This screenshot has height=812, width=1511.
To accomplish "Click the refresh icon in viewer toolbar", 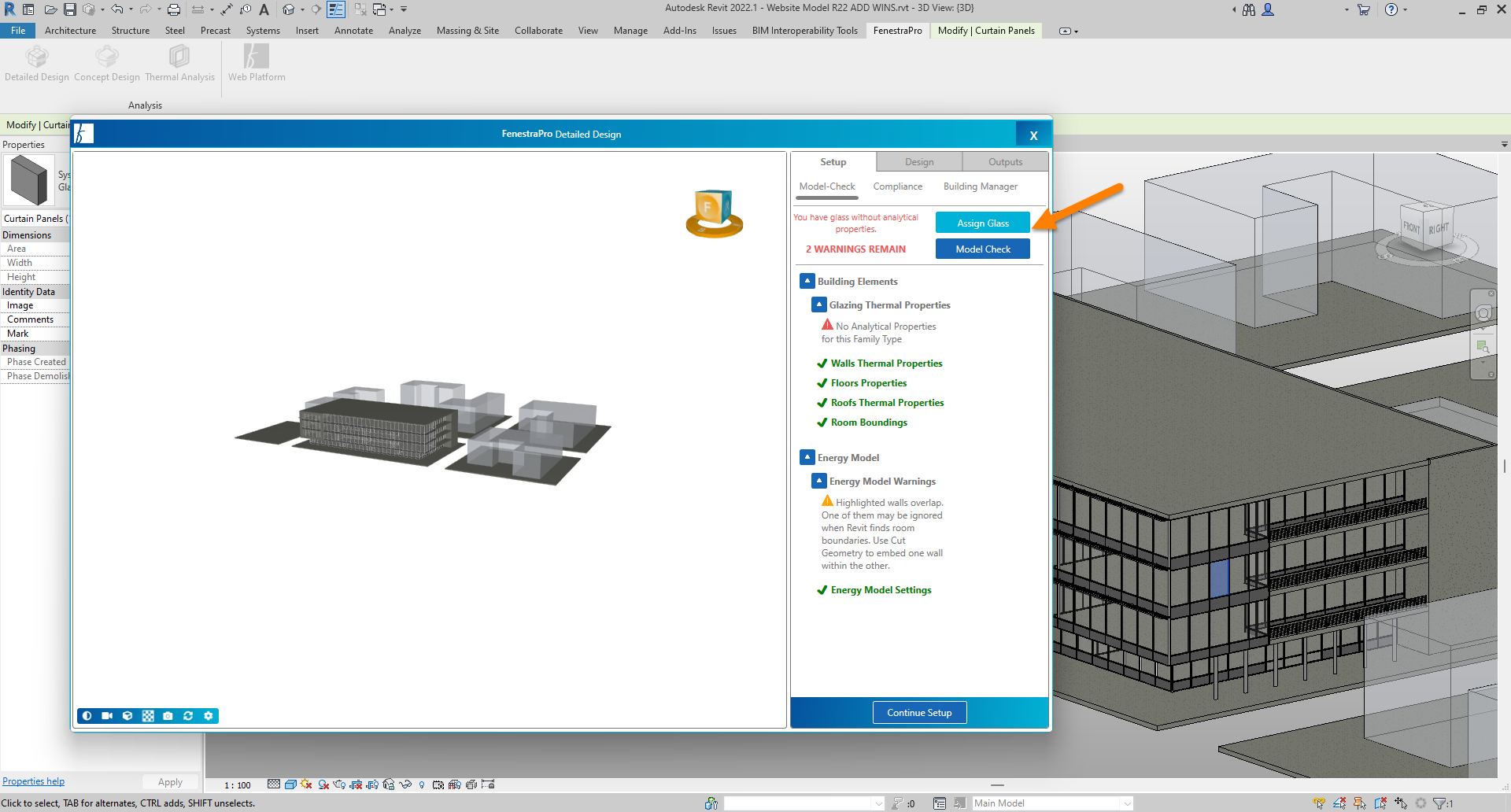I will coord(188,716).
